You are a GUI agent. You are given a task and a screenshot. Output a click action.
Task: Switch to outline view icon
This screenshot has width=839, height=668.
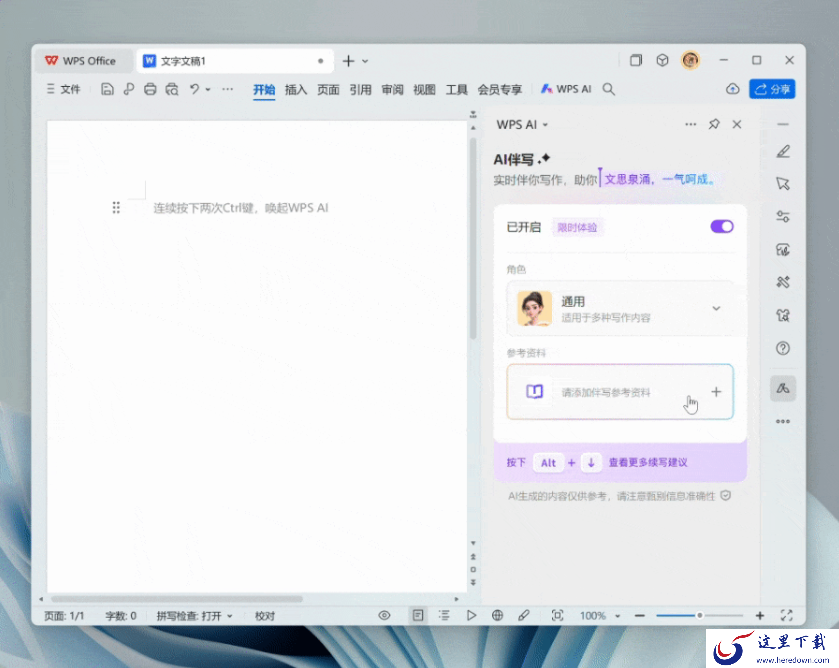[444, 616]
